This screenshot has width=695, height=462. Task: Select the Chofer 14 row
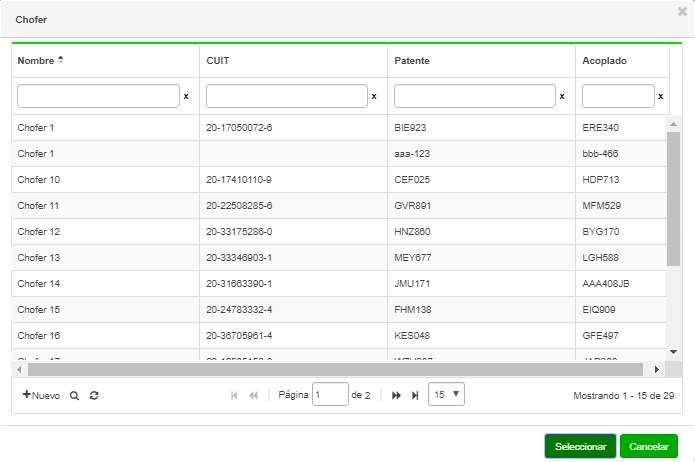click(339, 284)
